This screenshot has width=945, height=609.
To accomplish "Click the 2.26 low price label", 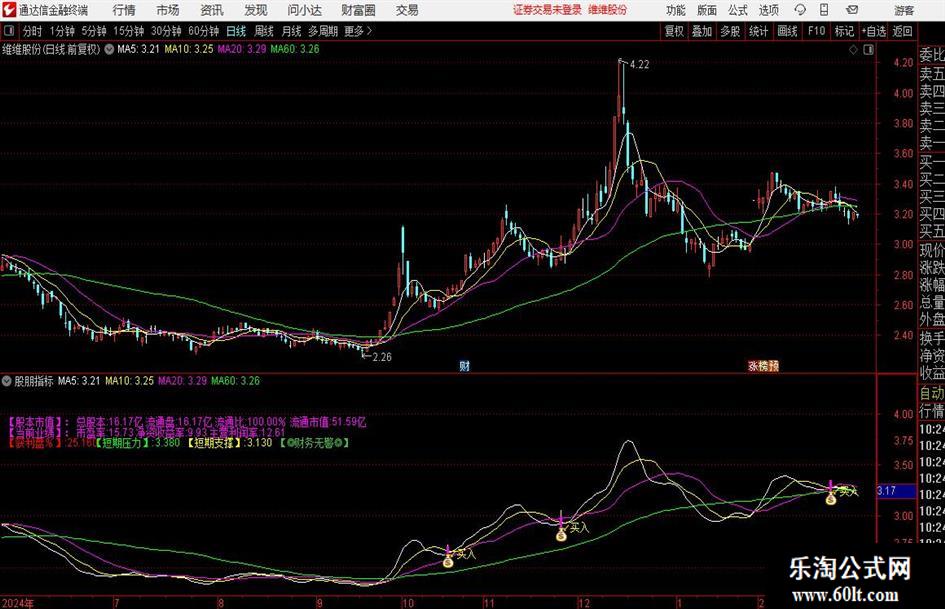I will (x=382, y=356).
